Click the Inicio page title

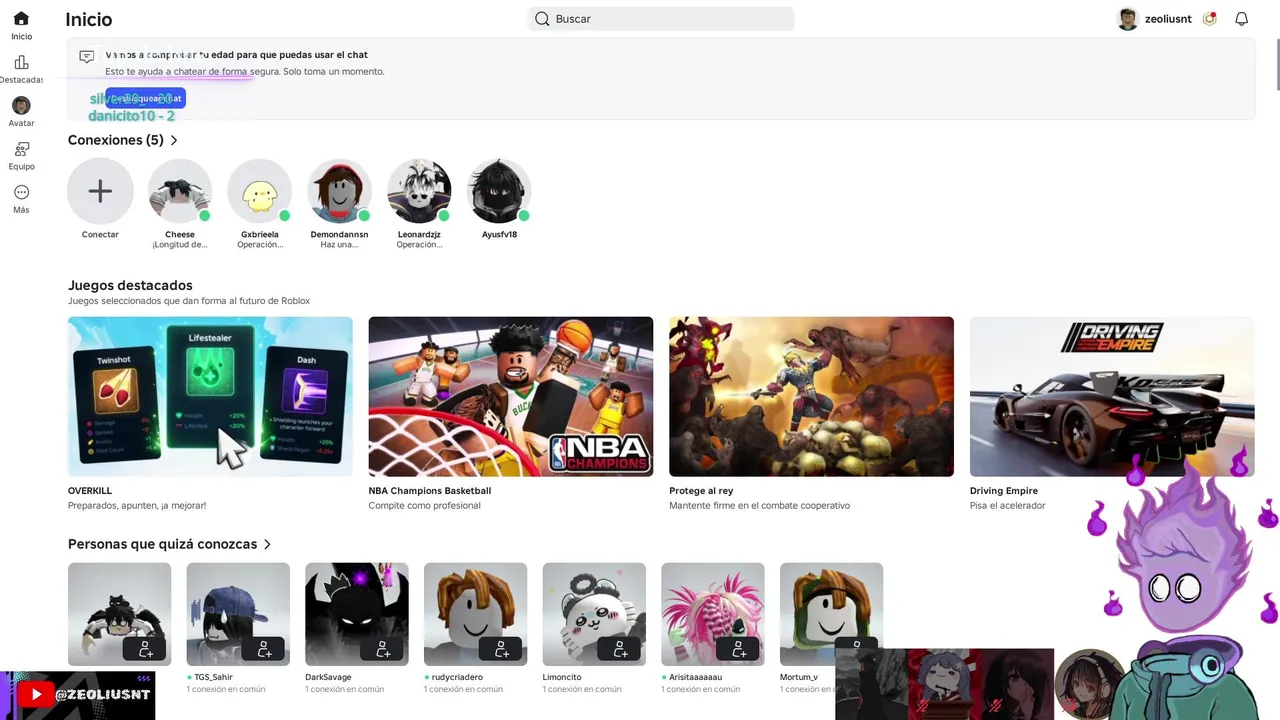pyautogui.click(x=89, y=19)
